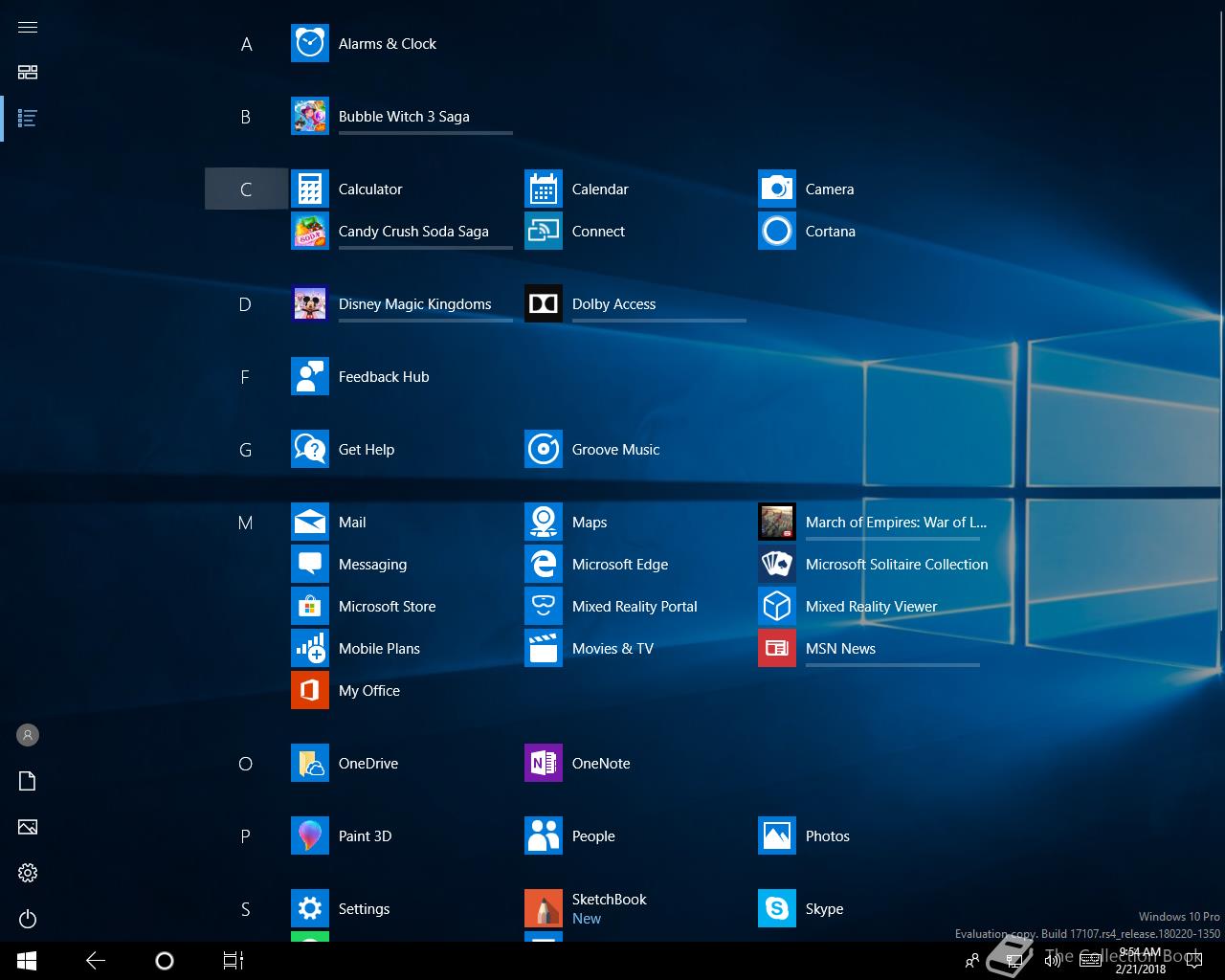
Task: Launch Bubble Witch 3 Saga icon
Action: 310,117
